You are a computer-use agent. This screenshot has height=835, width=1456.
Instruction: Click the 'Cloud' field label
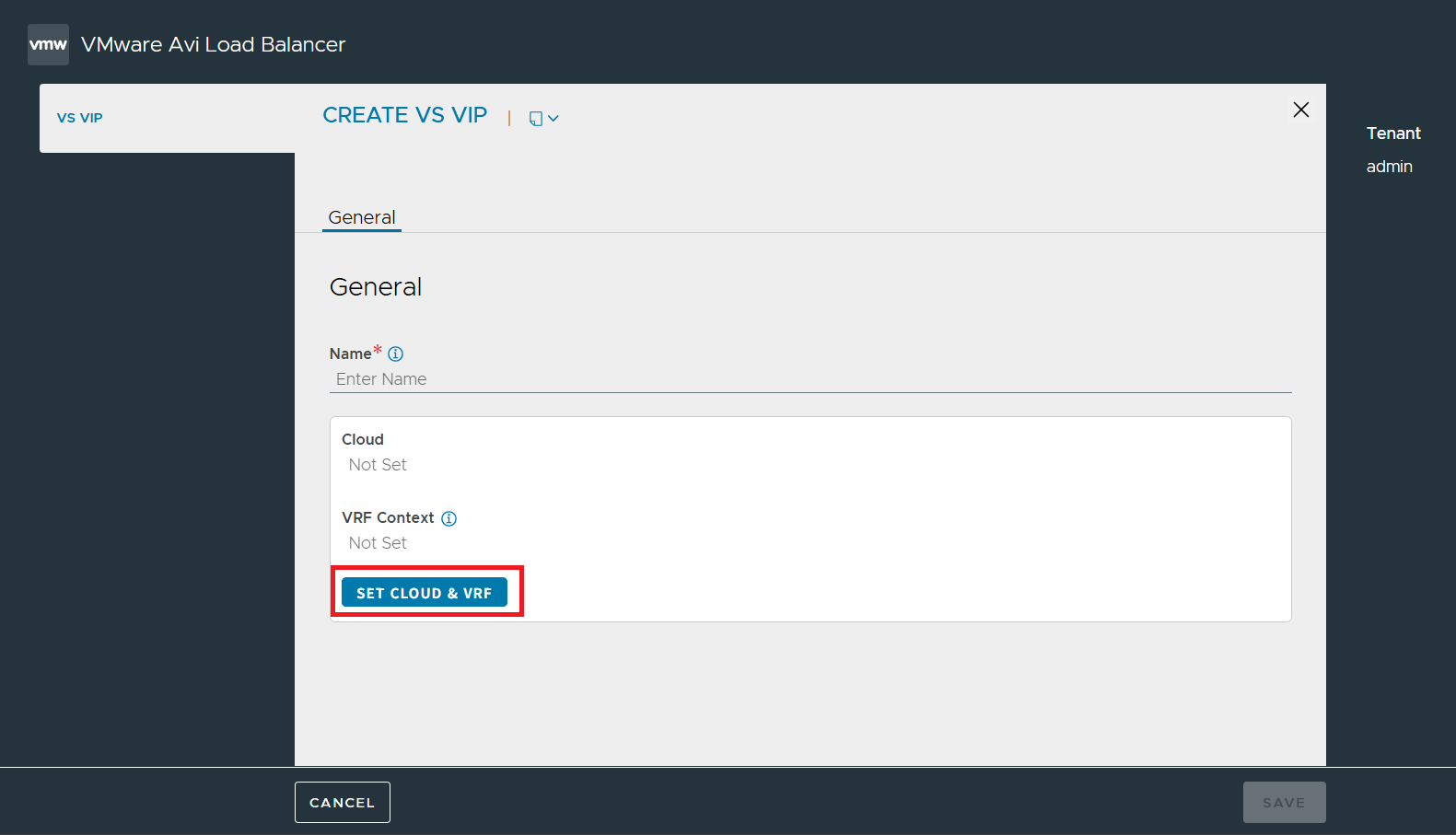(x=363, y=439)
